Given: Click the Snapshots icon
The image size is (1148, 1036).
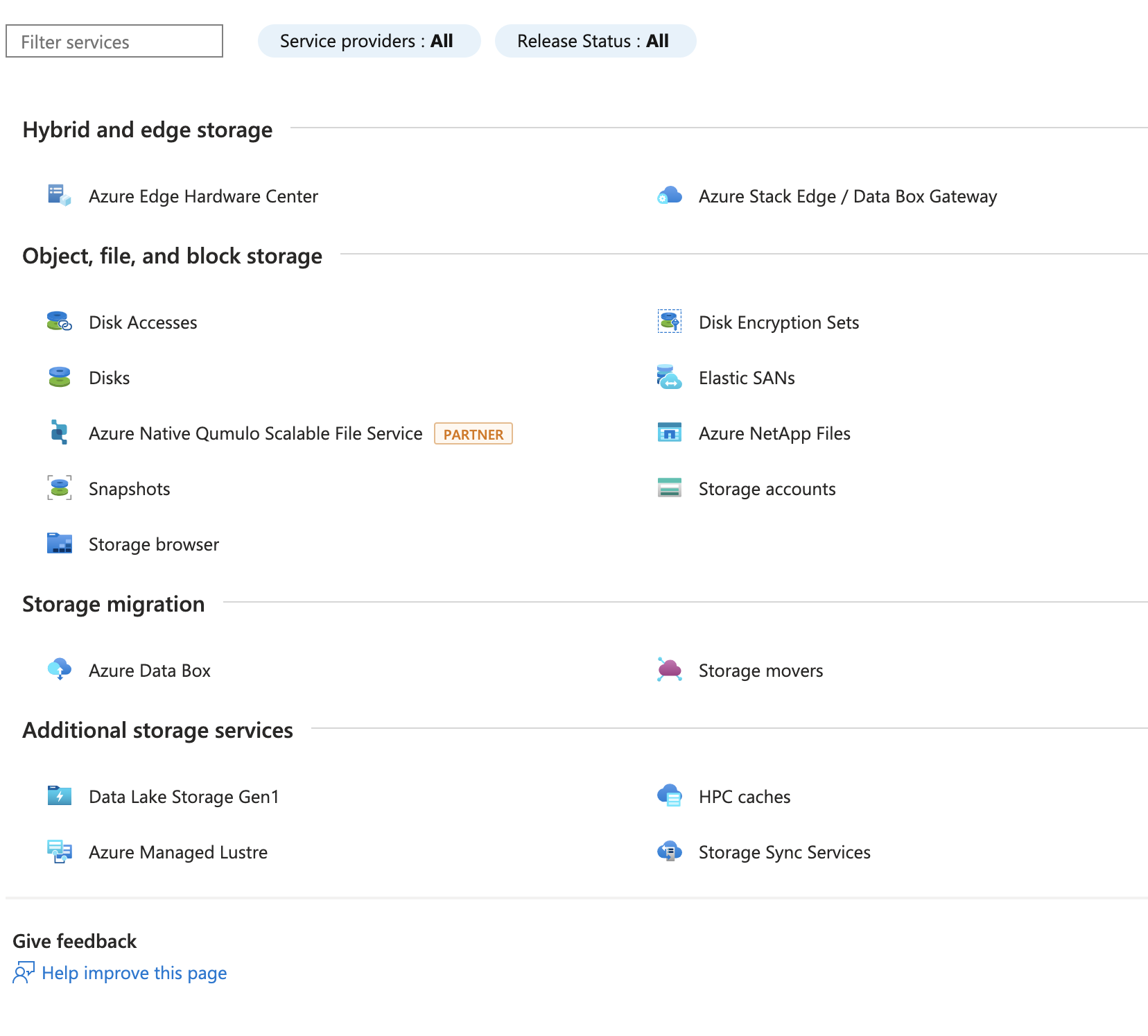Looking at the screenshot, I should pos(60,488).
